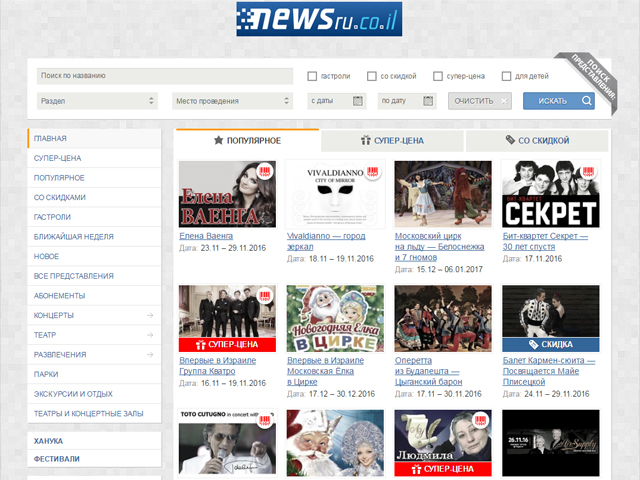Click the ticket badge on Vivaldianno poster
The width and height of the screenshot is (640, 480).
coord(372,171)
